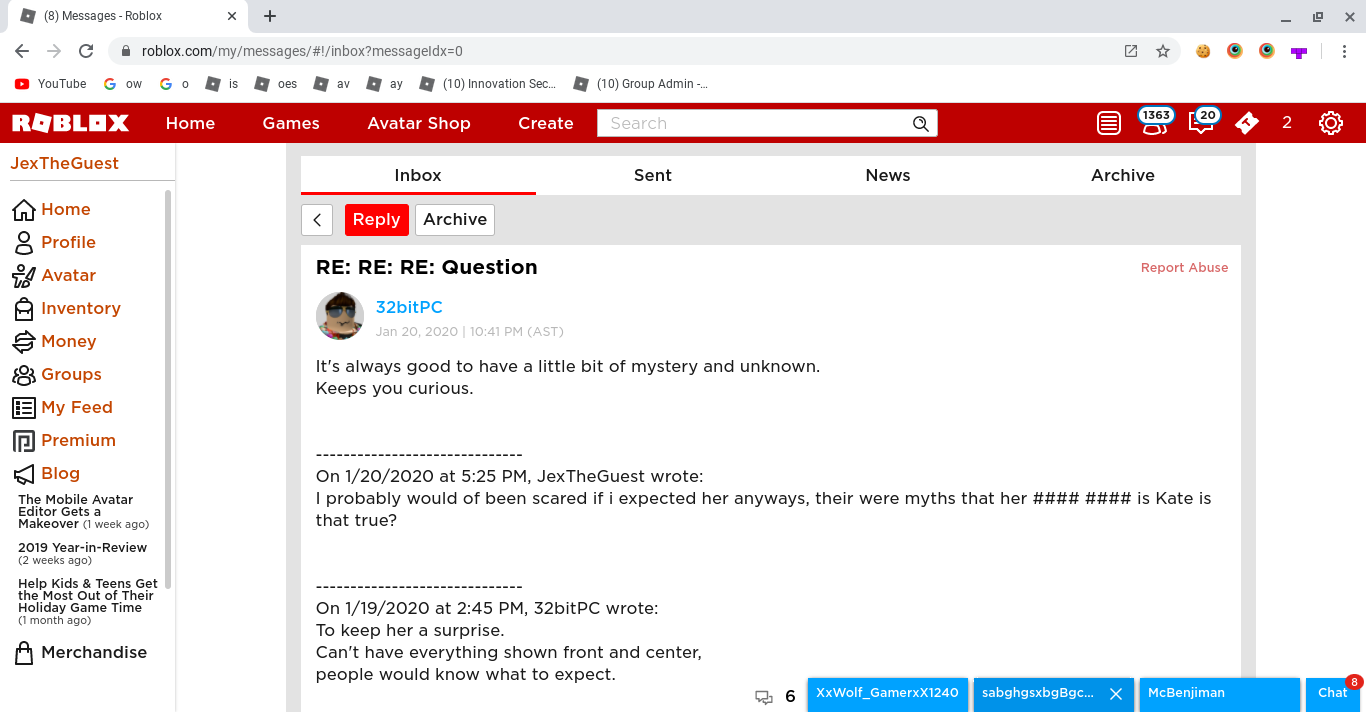Image resolution: width=1366 pixels, height=712 pixels.
Task: Open the Roblox logo home link
Action: 70,123
